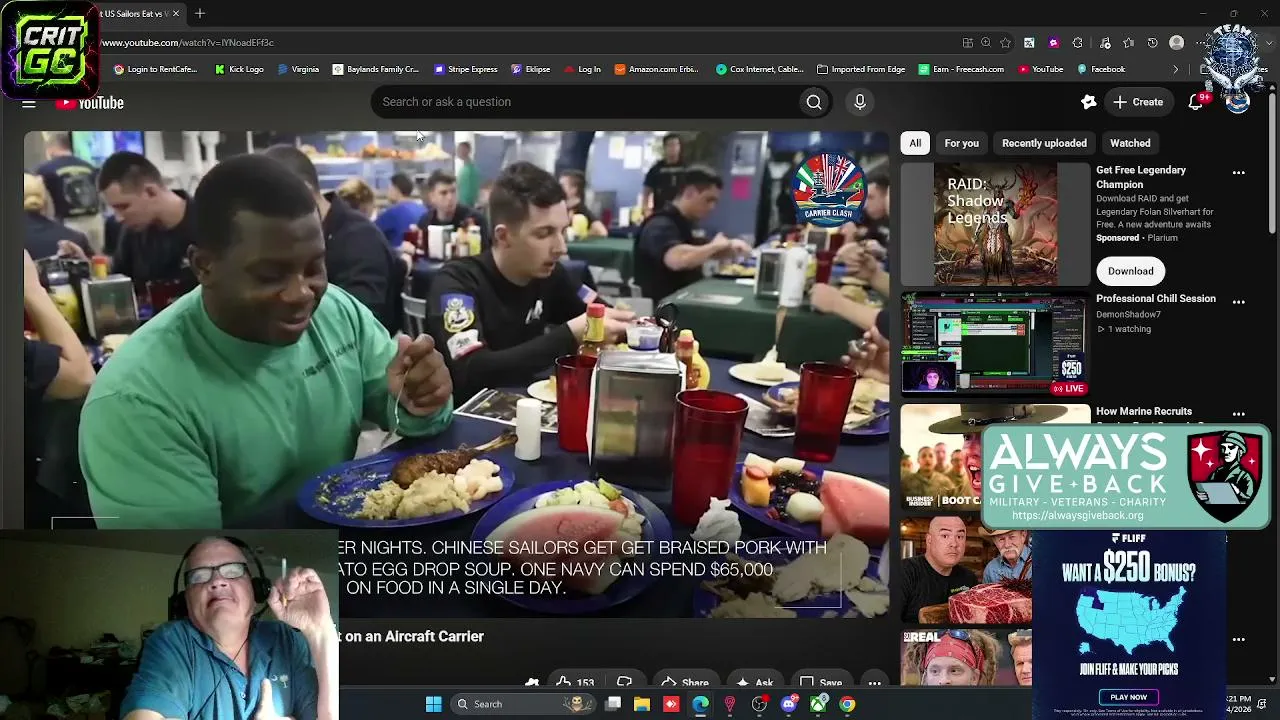Click the YouTube search magnifier button
Screen dimensions: 1280x720
click(814, 102)
